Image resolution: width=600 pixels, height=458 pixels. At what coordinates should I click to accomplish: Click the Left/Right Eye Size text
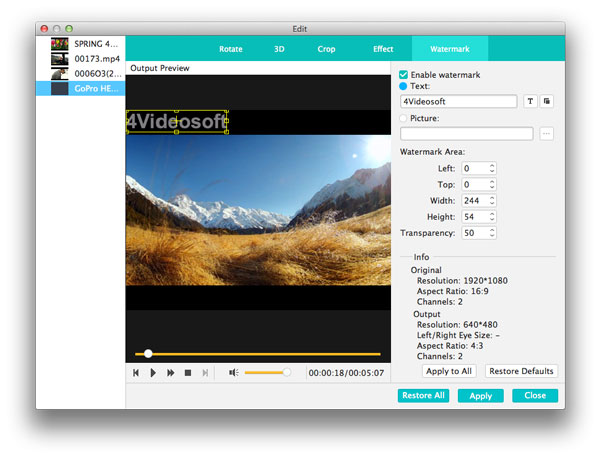tap(458, 335)
